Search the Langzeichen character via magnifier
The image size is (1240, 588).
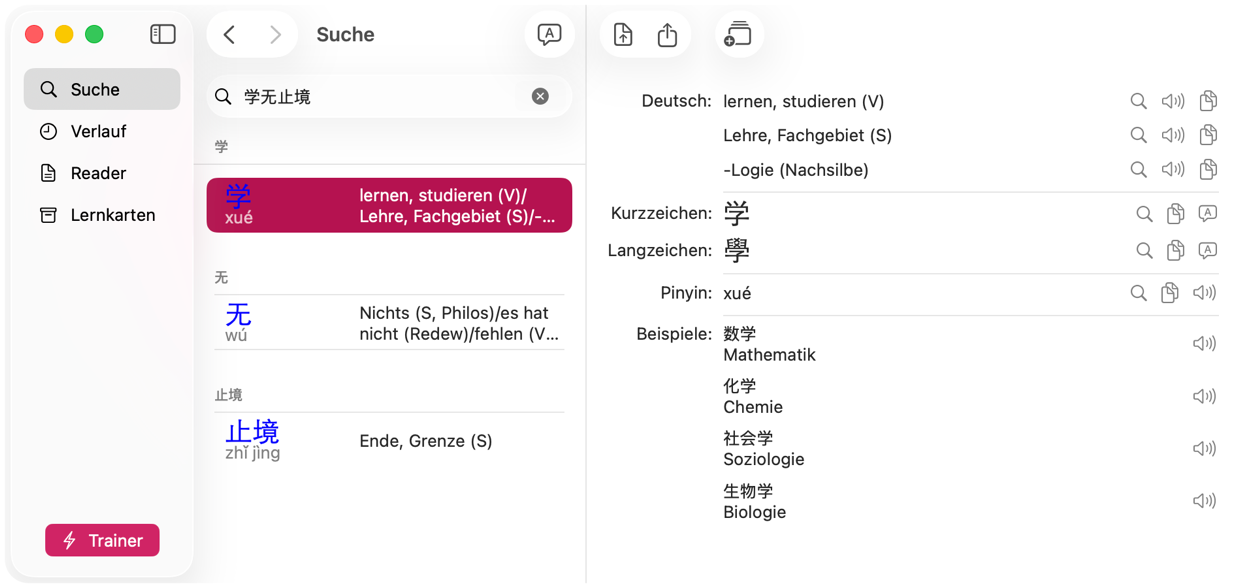1144,250
